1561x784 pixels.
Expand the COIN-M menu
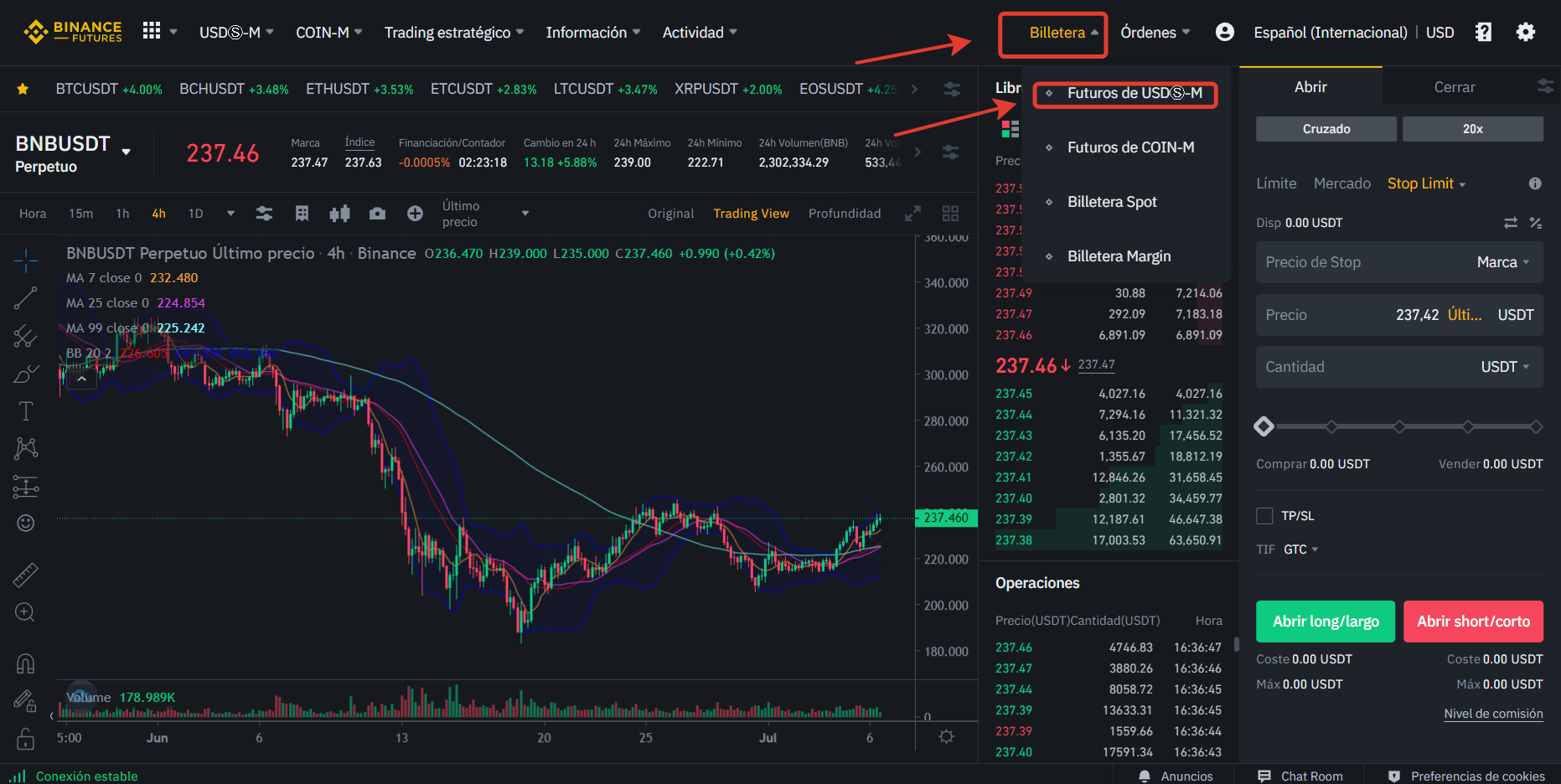329,33
